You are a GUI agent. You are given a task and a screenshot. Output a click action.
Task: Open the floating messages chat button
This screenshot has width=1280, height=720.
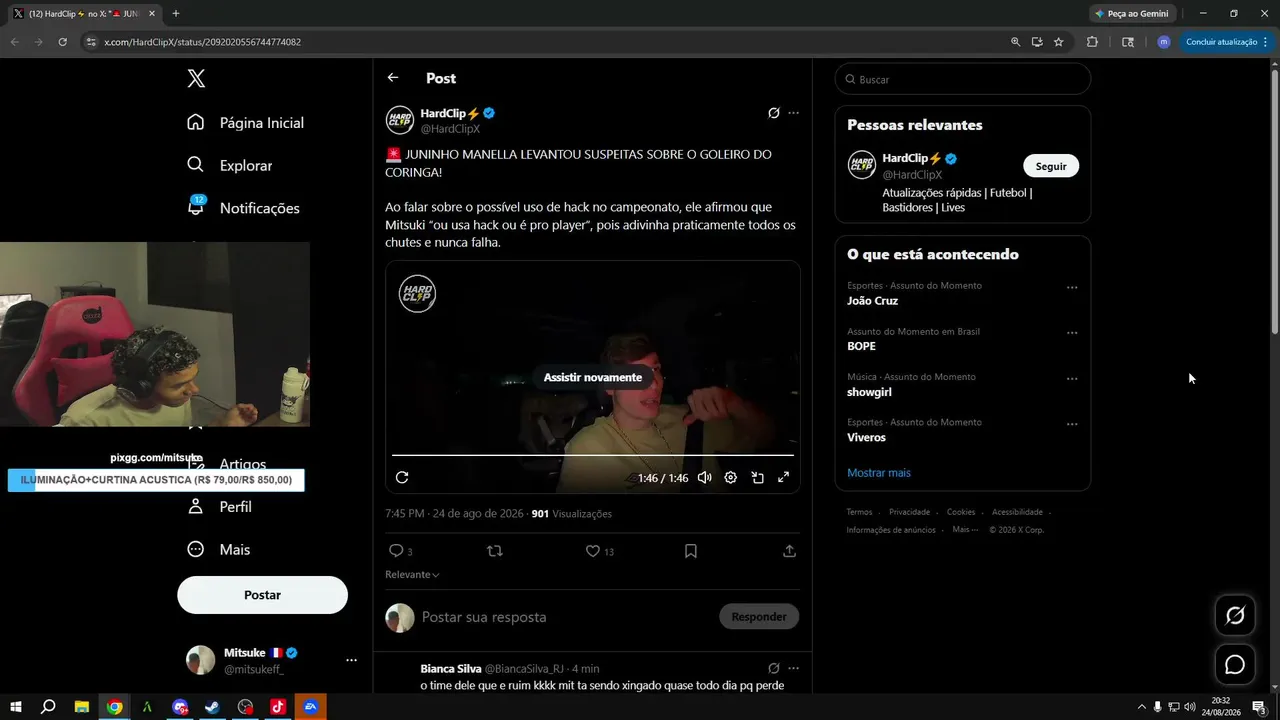(x=1235, y=665)
